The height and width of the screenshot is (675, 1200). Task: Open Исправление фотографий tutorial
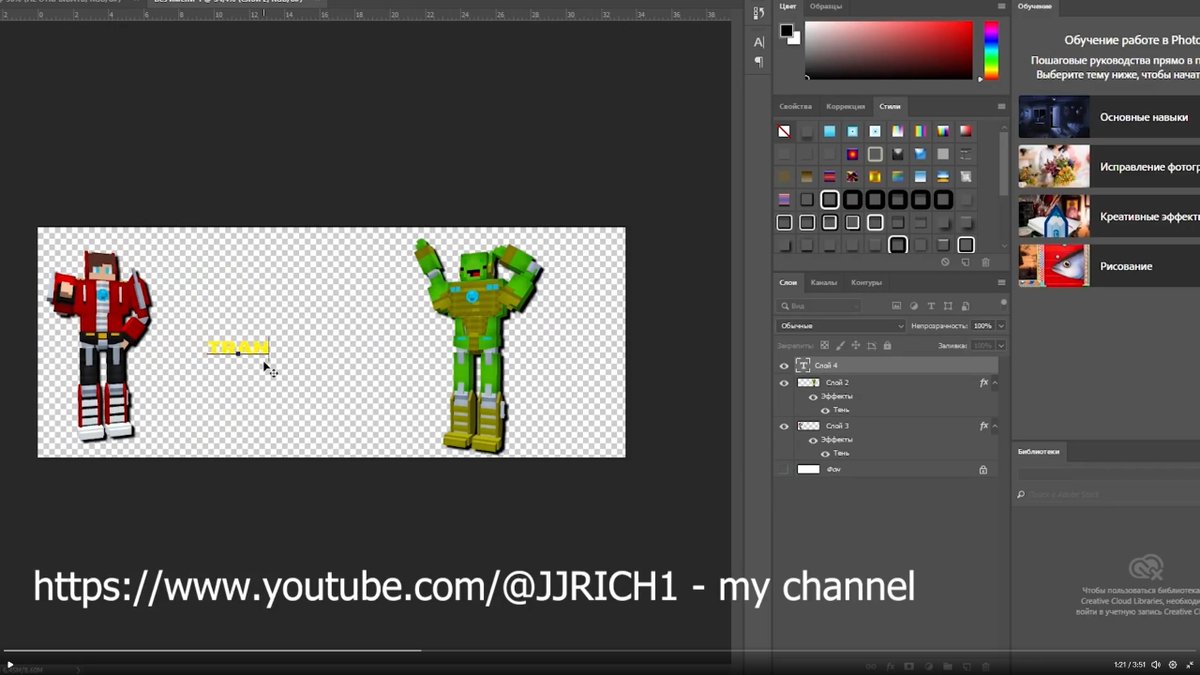point(1109,167)
